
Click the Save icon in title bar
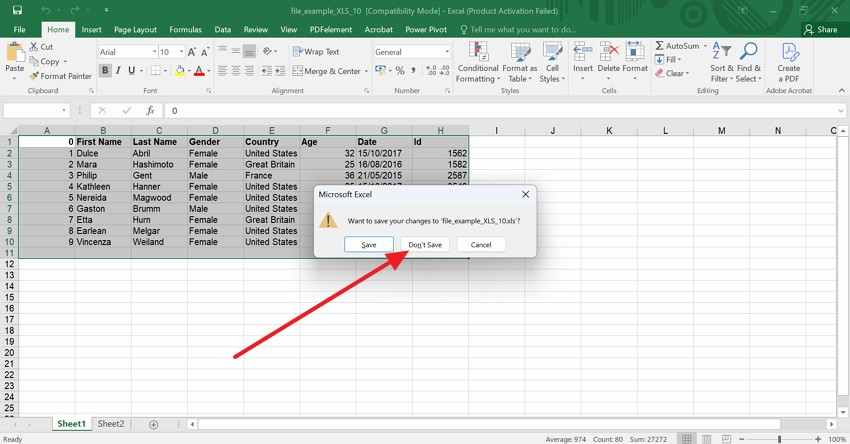click(x=17, y=10)
